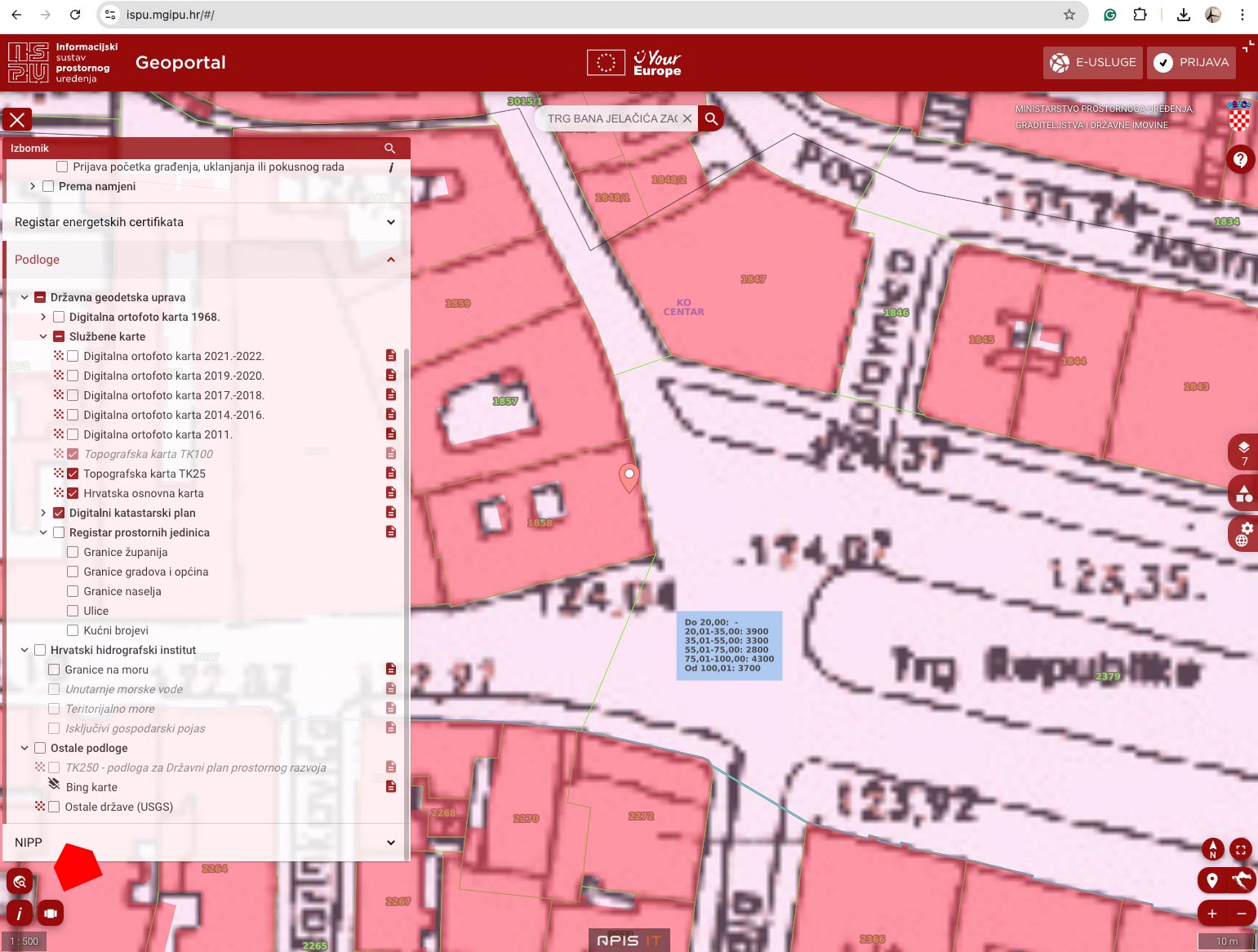The image size is (1258, 952).
Task: Open metadata document for Granice na moru
Action: click(391, 670)
